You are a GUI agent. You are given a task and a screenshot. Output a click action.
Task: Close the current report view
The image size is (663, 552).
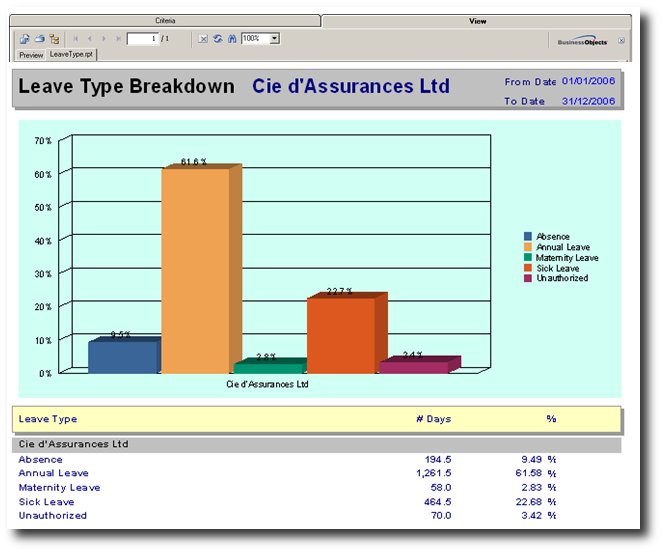click(621, 41)
